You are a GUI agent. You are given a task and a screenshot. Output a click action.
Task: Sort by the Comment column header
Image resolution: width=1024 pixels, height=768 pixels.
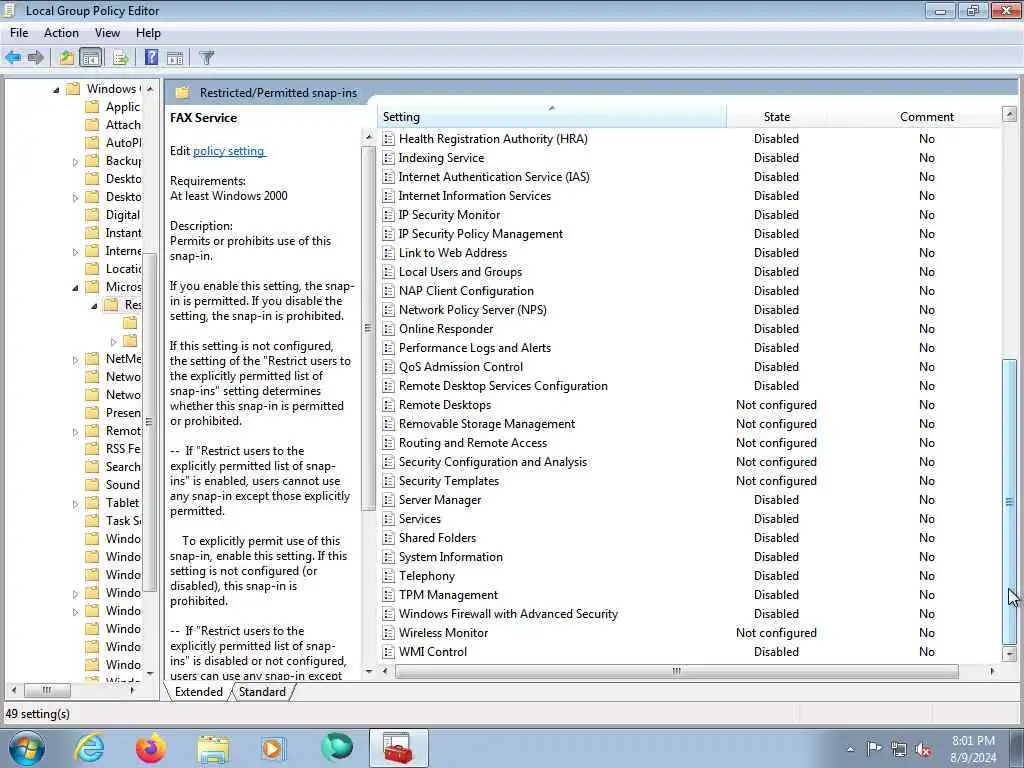926,117
